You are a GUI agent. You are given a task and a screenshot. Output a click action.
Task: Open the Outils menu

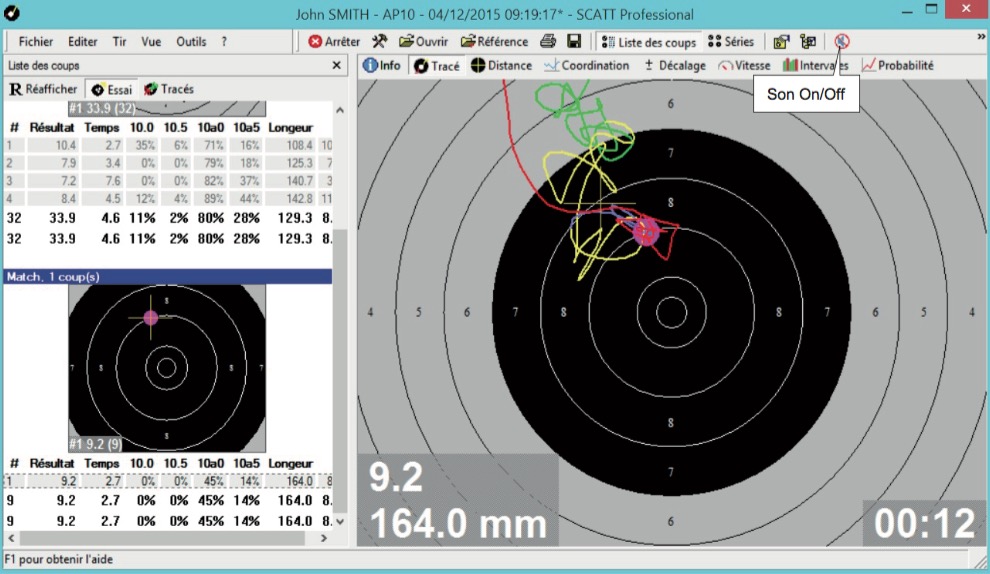[x=191, y=42]
